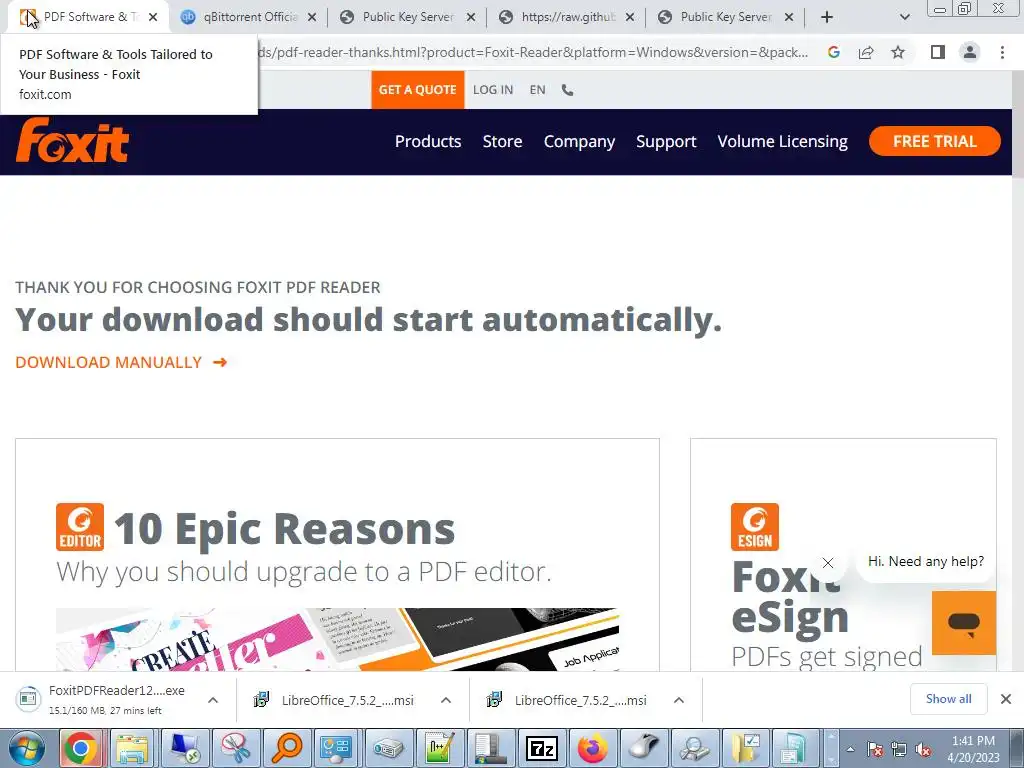
Task: Open Action Center flag tray icon
Action: point(875,750)
